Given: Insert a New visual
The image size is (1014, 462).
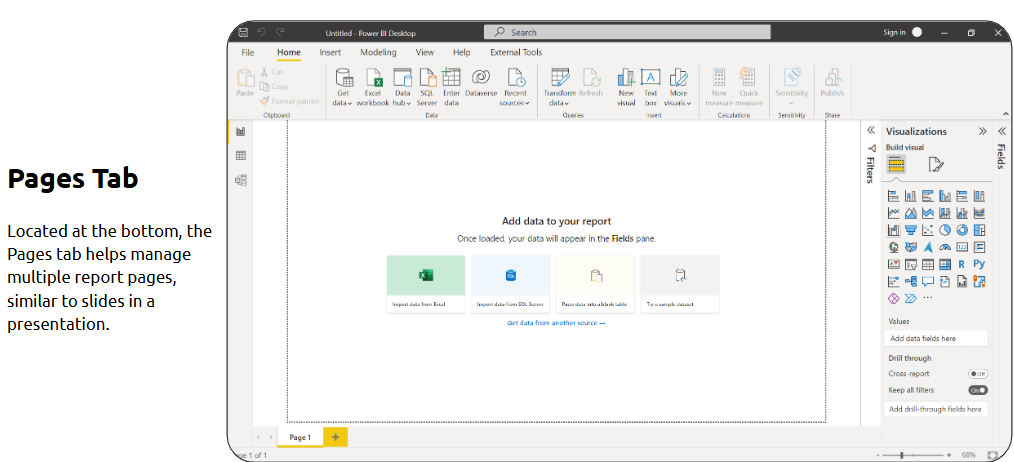Looking at the screenshot, I should (x=626, y=87).
